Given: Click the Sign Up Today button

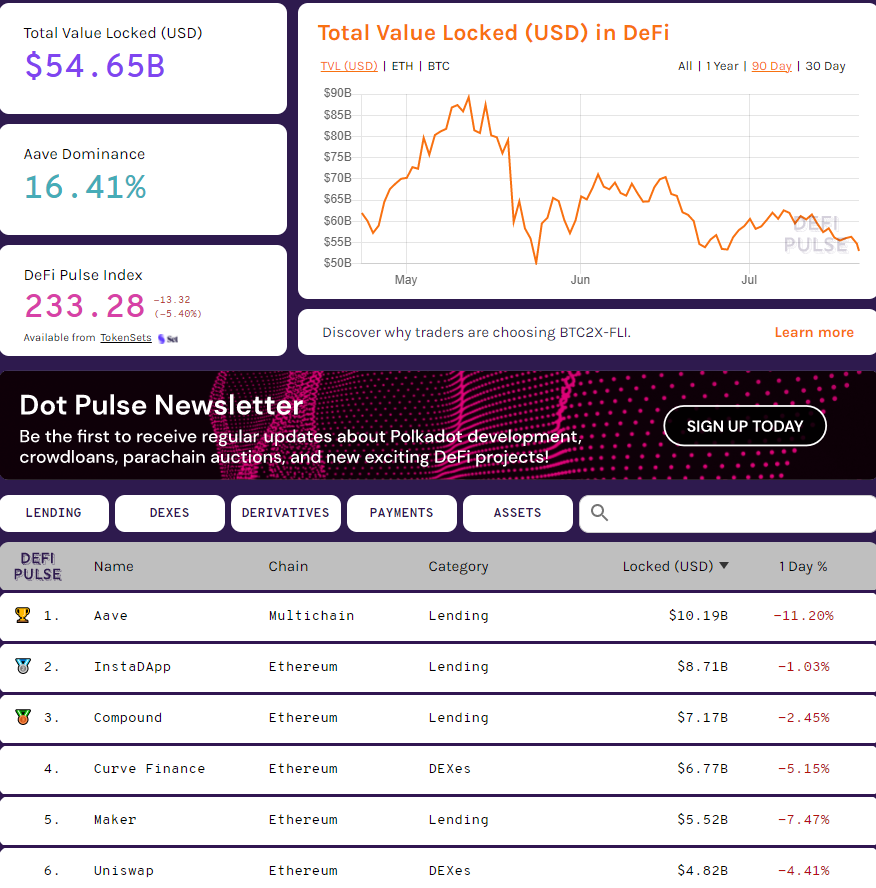Looking at the screenshot, I should pyautogui.click(x=745, y=426).
